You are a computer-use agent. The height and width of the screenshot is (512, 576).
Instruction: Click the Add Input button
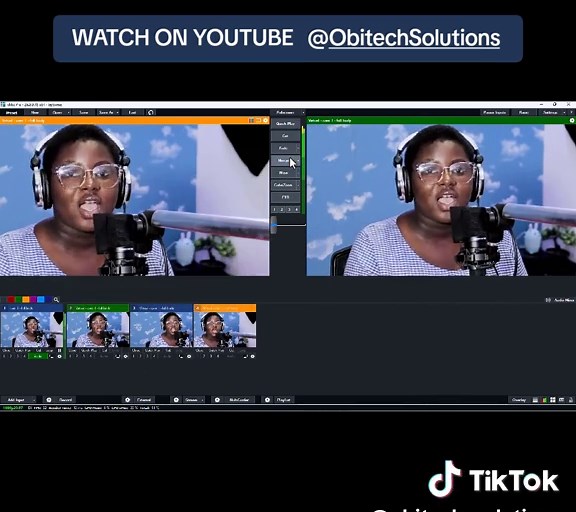tap(16, 400)
